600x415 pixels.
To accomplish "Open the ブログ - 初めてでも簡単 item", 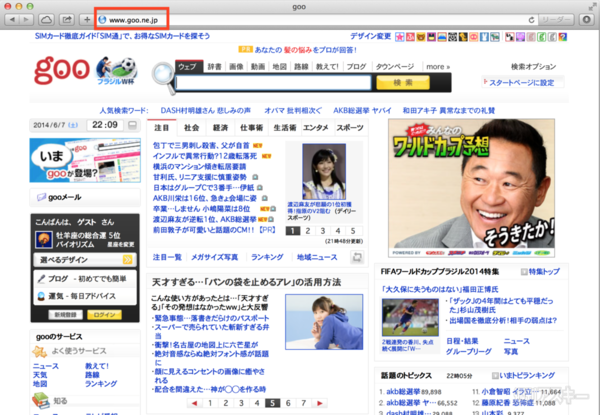I will pos(85,278).
